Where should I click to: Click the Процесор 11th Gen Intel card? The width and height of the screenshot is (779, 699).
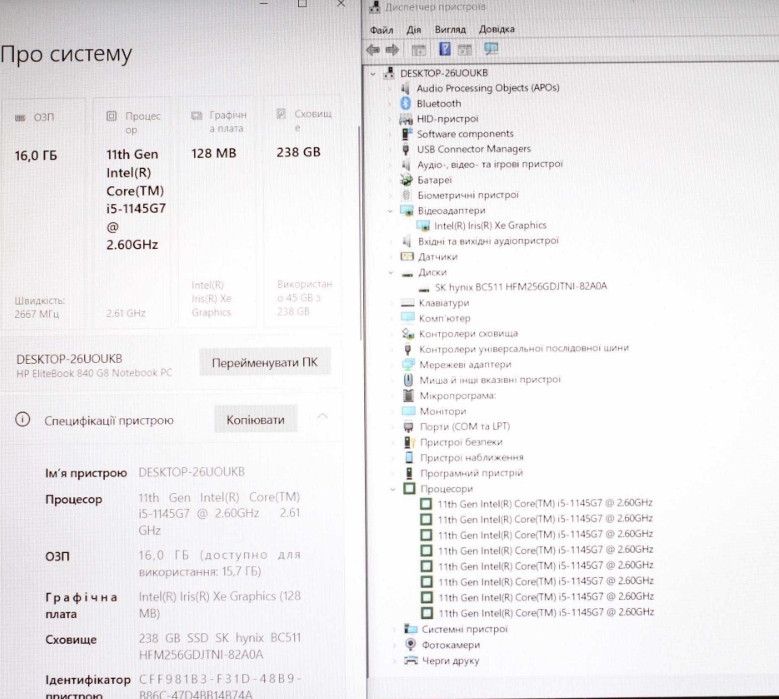tap(132, 214)
